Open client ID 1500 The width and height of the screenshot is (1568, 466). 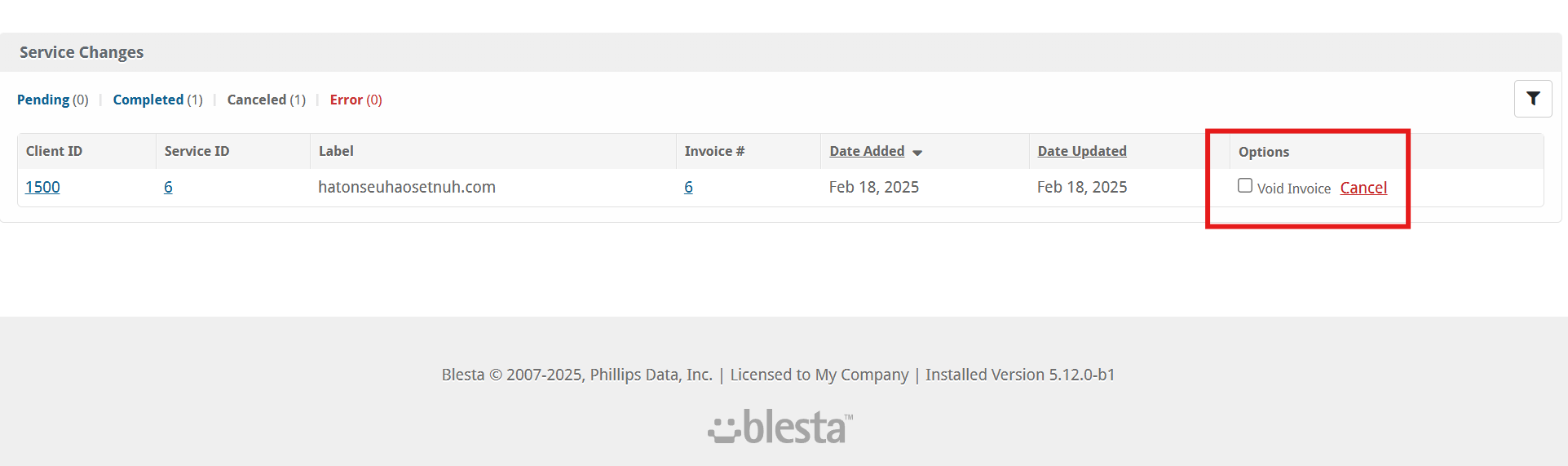click(42, 187)
